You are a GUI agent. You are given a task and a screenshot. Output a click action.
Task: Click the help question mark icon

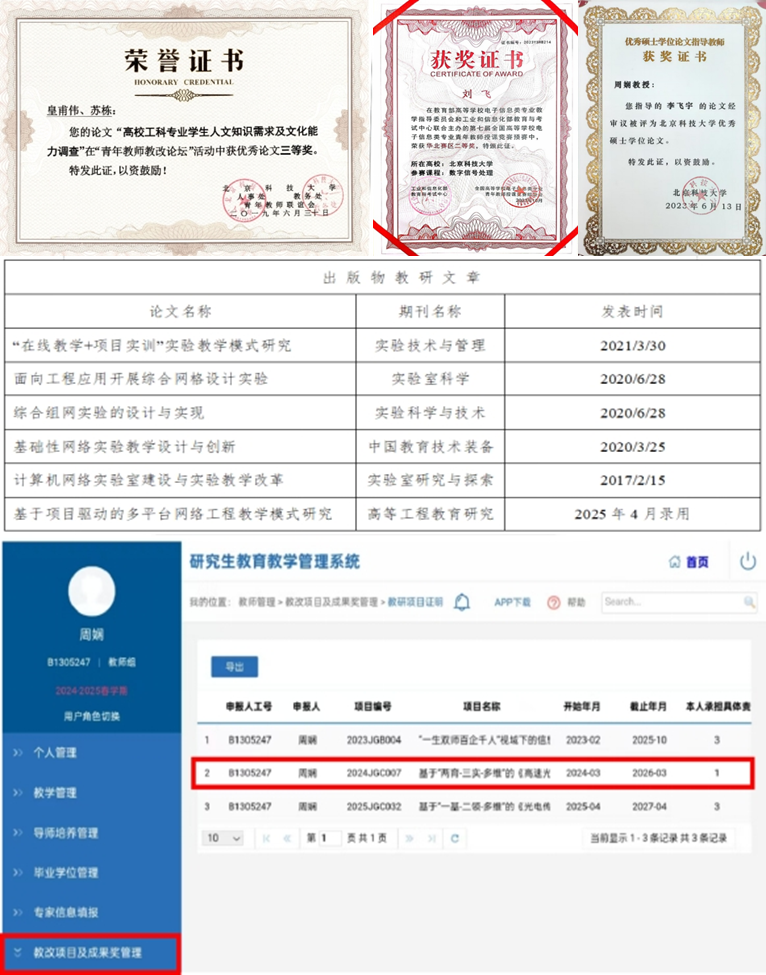pyautogui.click(x=552, y=602)
